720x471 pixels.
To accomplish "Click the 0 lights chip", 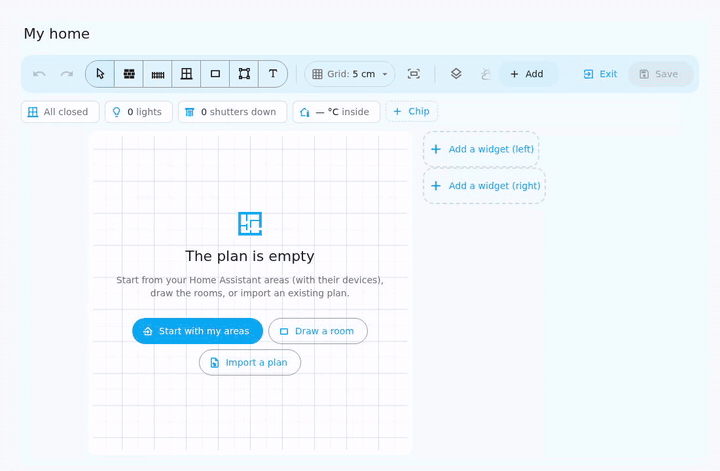I will coord(139,112).
